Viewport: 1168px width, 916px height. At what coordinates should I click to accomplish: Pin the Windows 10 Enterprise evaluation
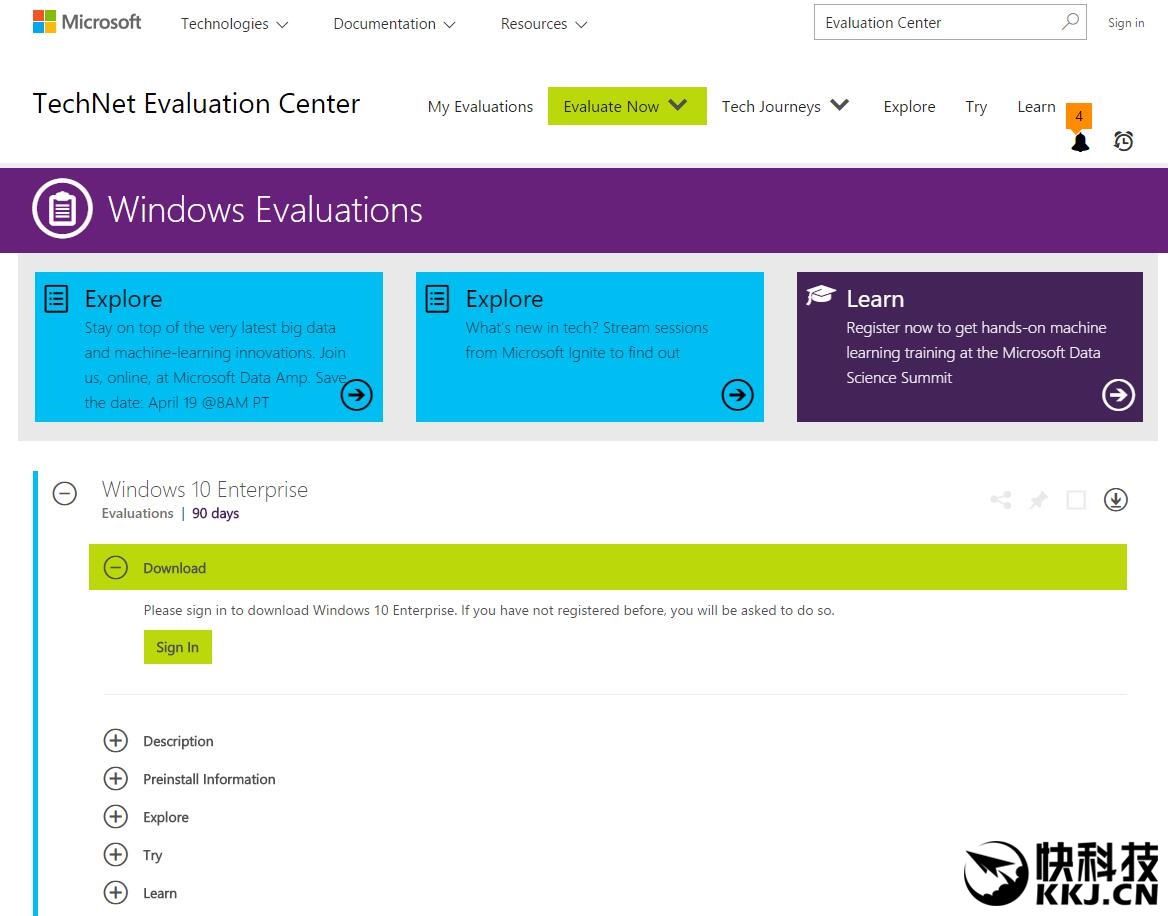pyautogui.click(x=1038, y=500)
